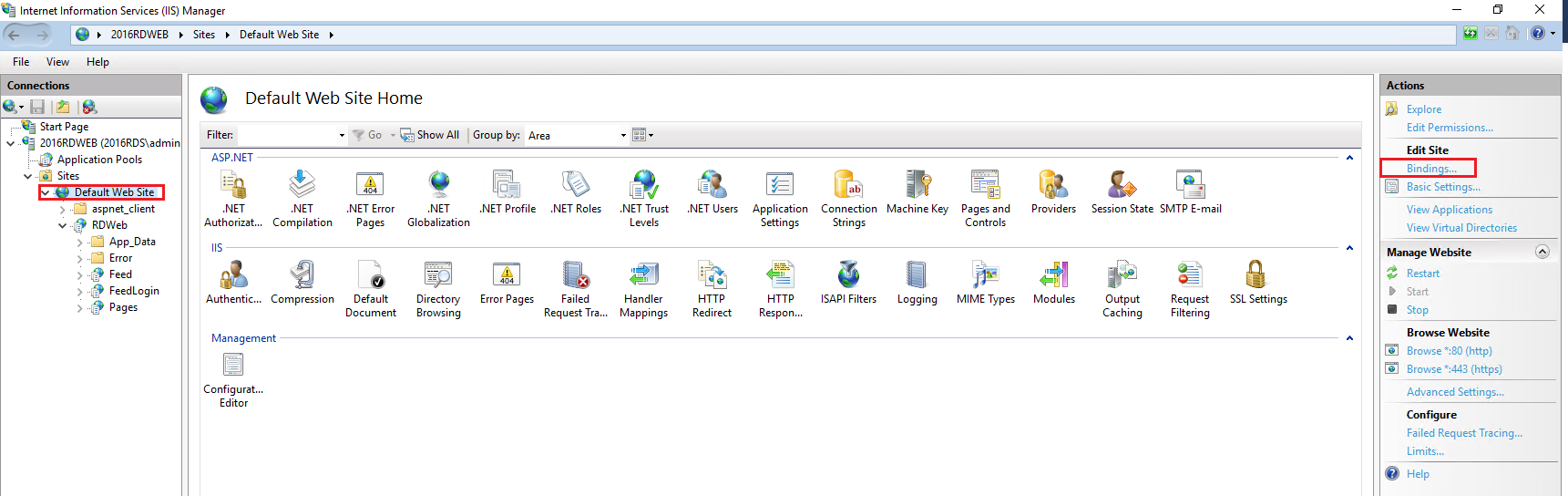Open the Logging feature
The width and height of the screenshot is (1568, 496).
[x=917, y=283]
